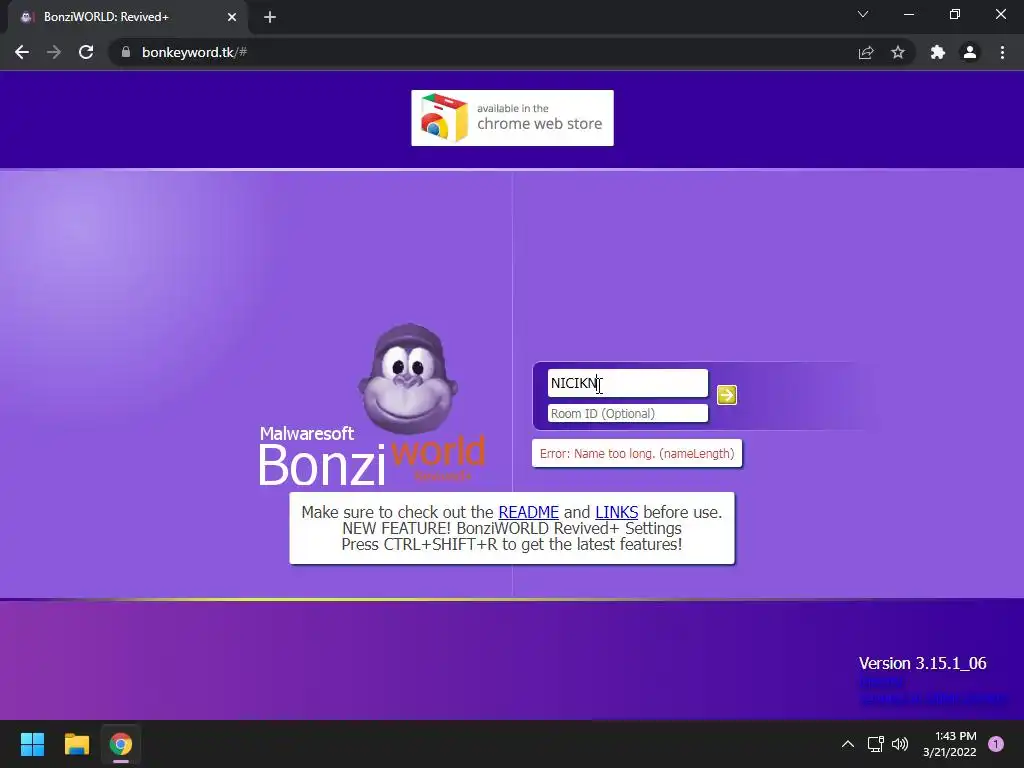
Task: View site information via lock icon
Action: (x=126, y=52)
